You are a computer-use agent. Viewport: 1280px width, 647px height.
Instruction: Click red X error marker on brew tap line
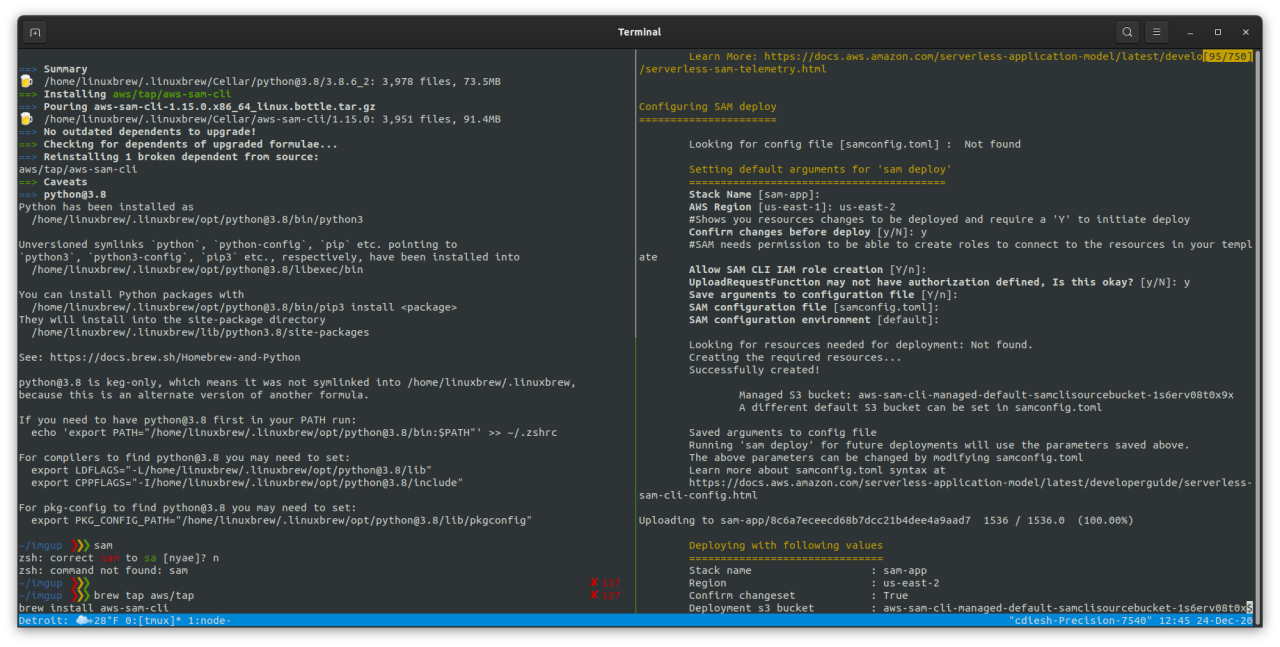pyautogui.click(x=594, y=596)
